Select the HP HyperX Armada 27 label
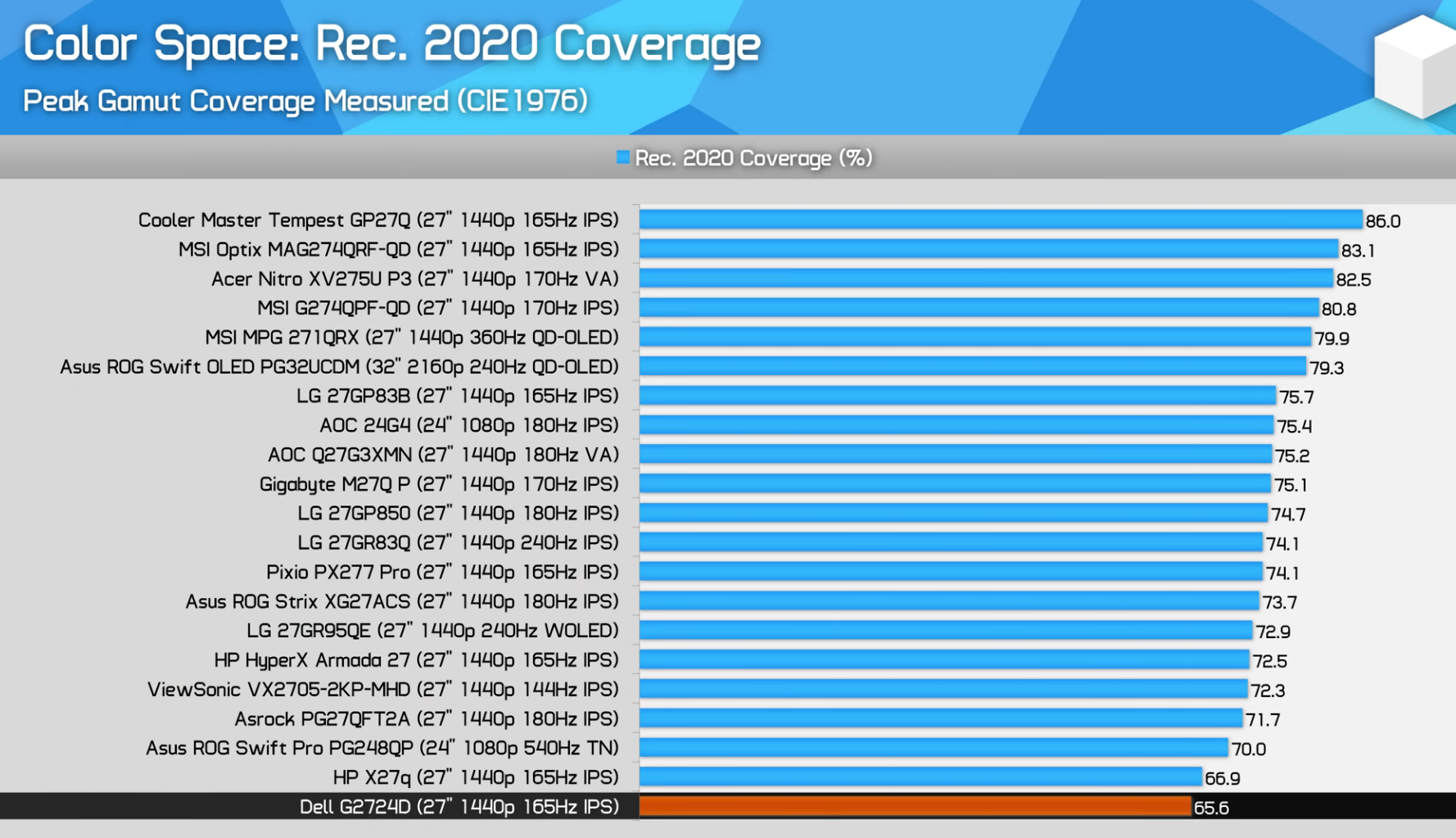The height and width of the screenshot is (838, 1456). 416,660
